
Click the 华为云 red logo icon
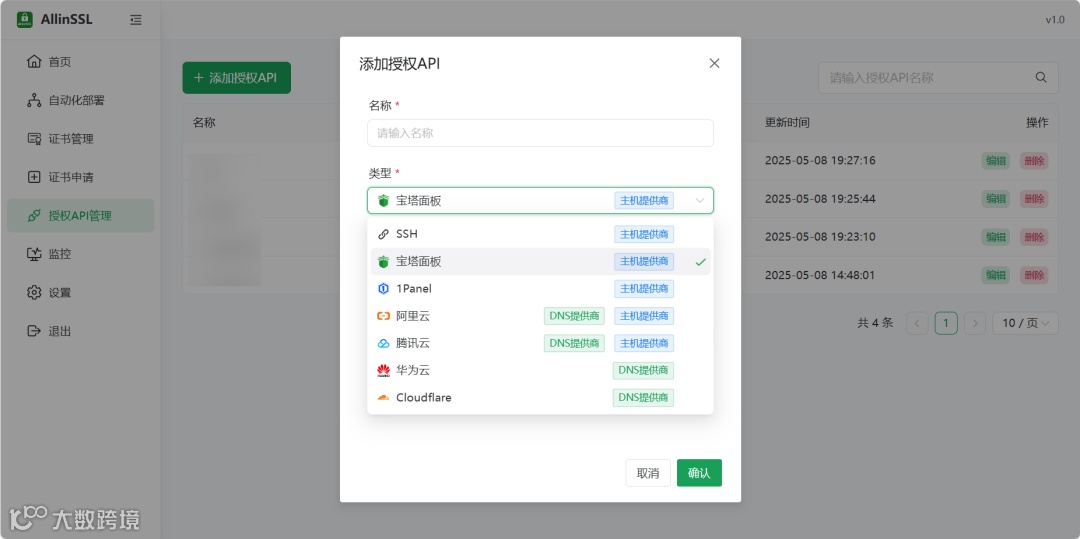coord(384,370)
